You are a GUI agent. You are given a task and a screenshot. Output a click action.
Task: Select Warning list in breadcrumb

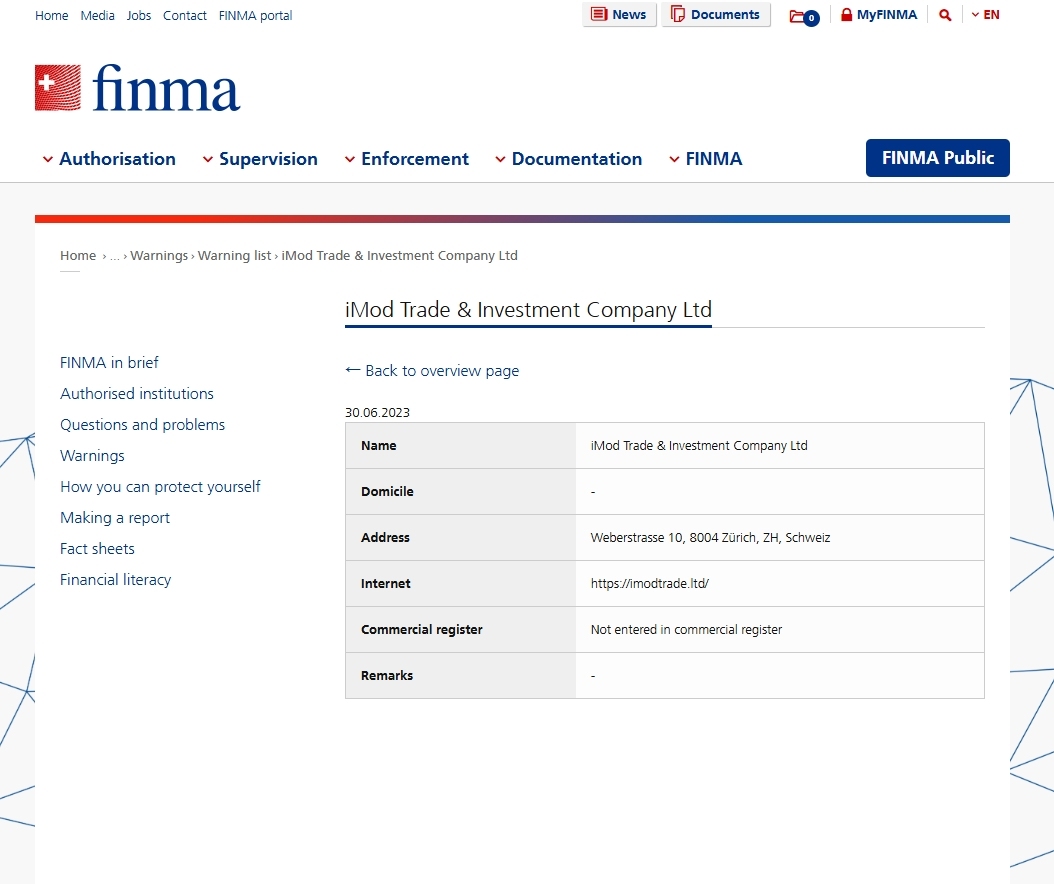click(x=234, y=256)
